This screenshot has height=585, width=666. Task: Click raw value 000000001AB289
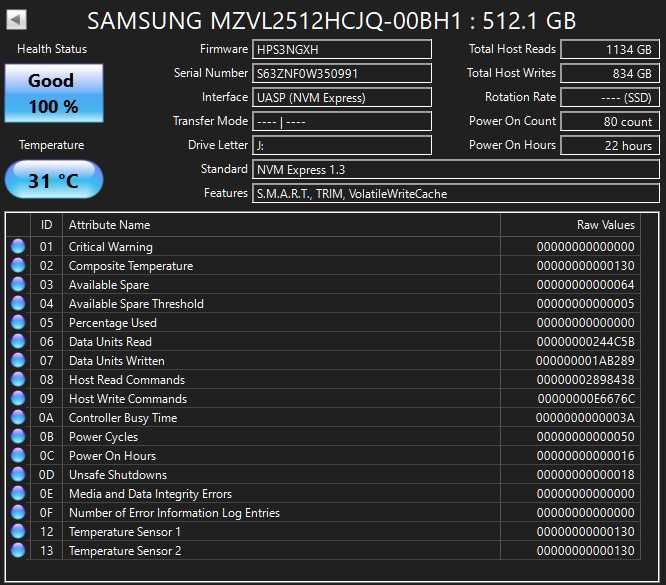[x=585, y=361]
